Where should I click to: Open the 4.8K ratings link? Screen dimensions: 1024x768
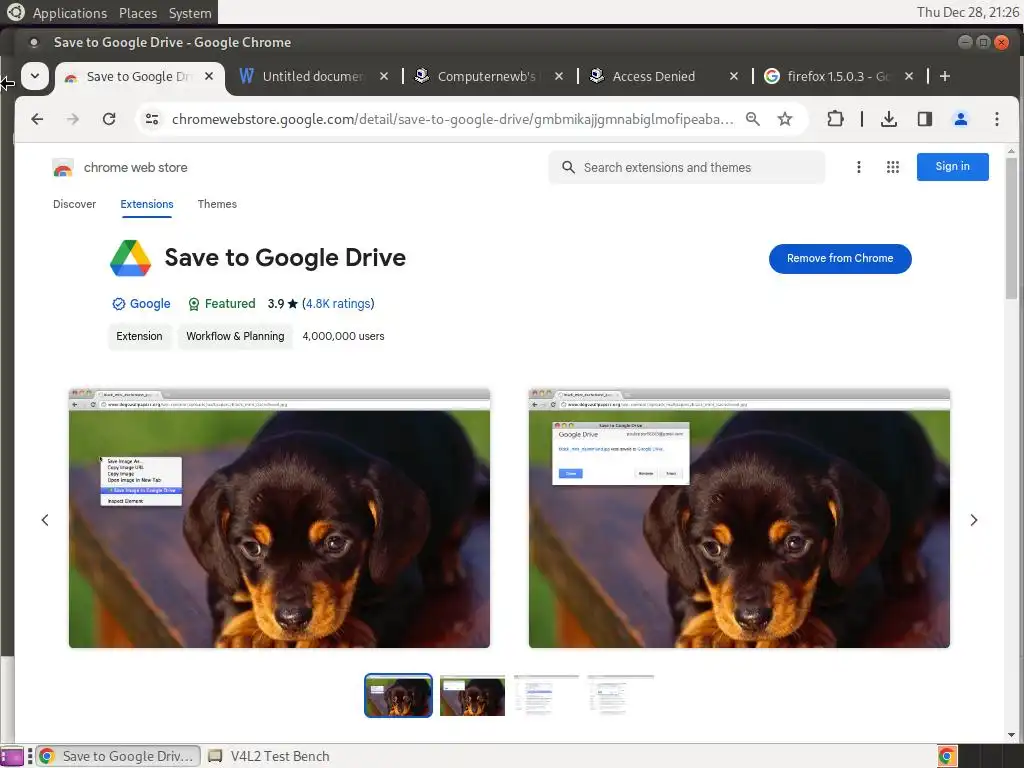(x=338, y=304)
